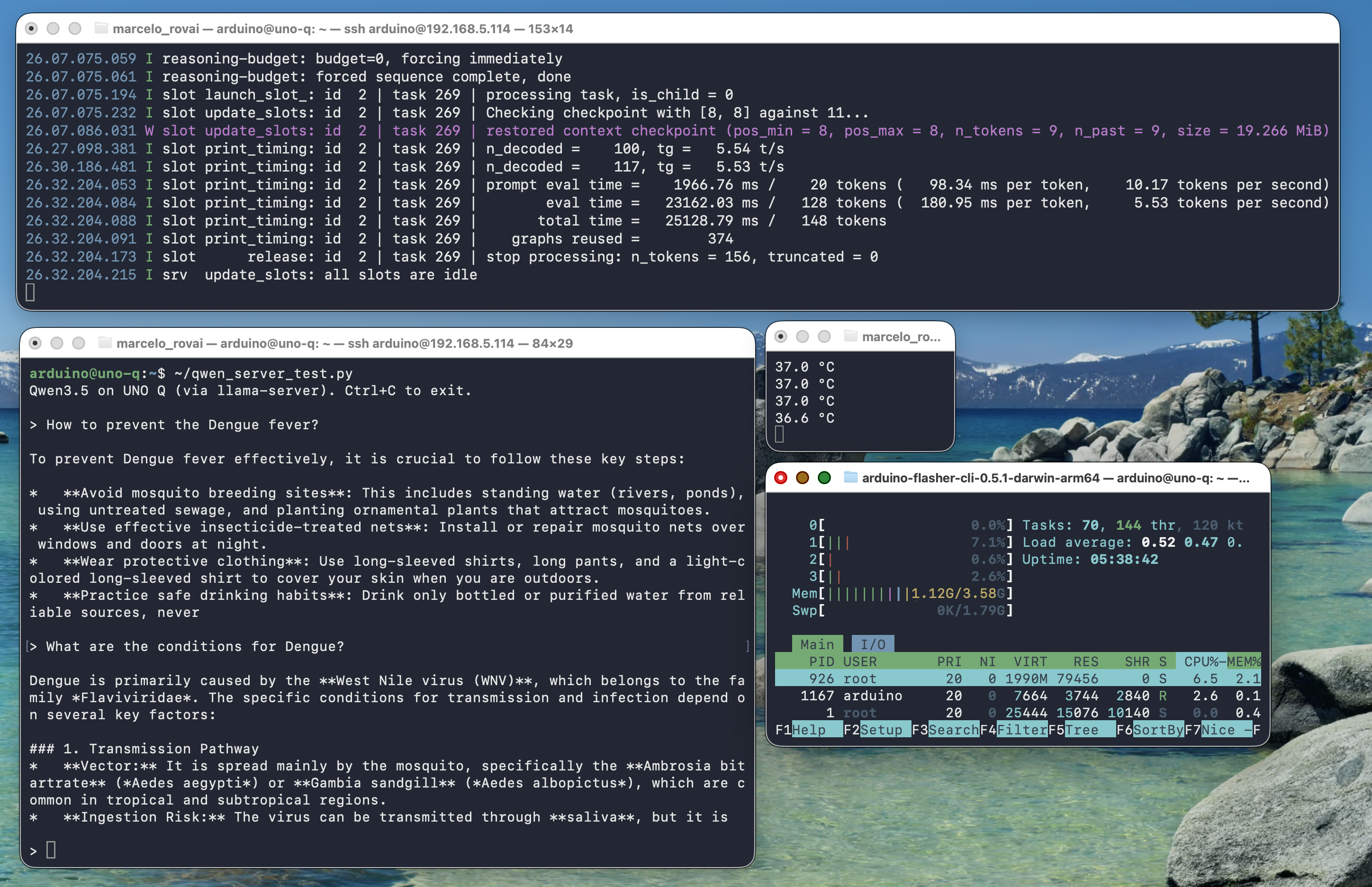Zoom the 153×14 ssh window

coord(75,28)
